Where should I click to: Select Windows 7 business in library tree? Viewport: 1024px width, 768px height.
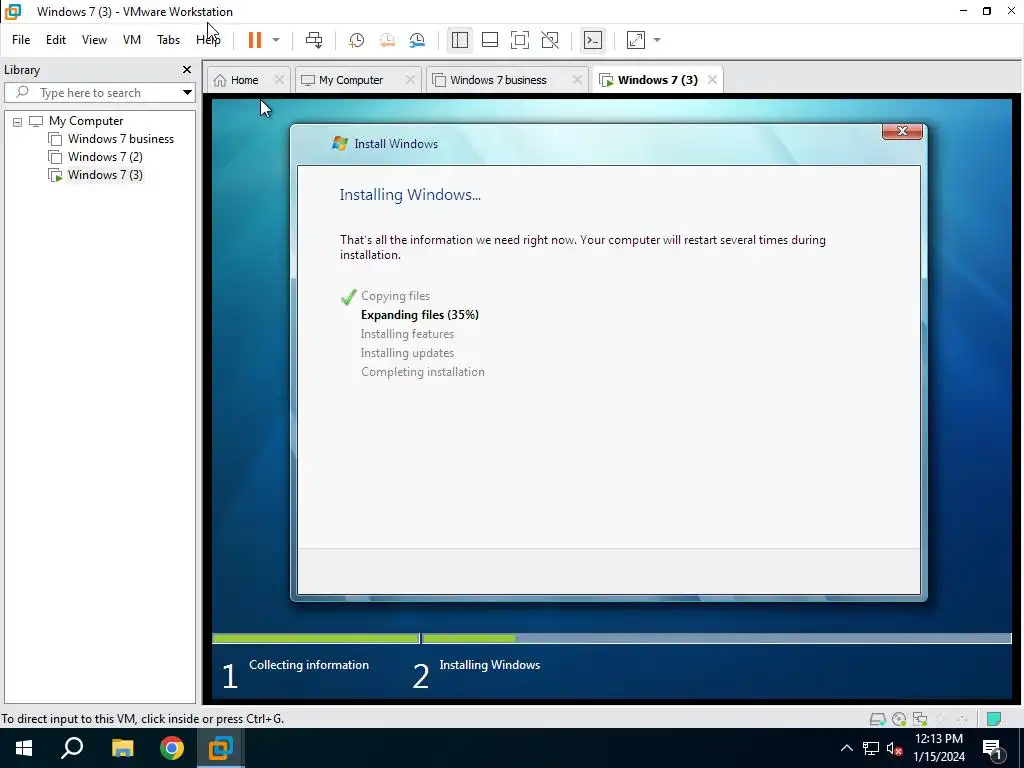click(121, 139)
